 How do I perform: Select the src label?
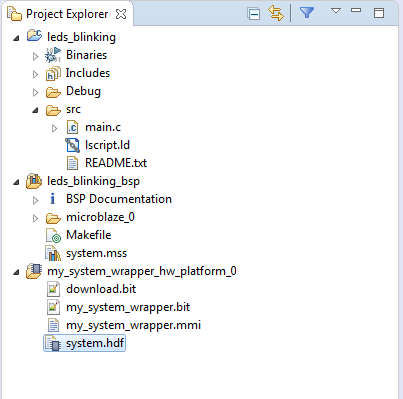73,109
